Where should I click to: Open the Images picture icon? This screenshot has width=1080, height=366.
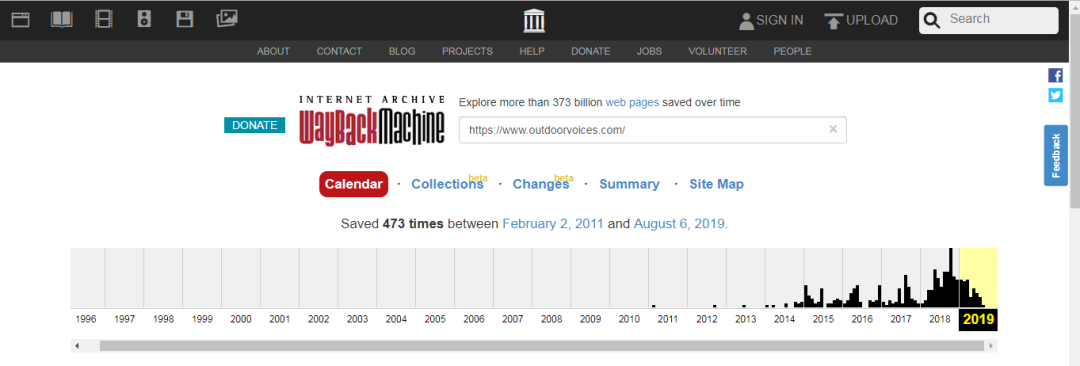[227, 19]
